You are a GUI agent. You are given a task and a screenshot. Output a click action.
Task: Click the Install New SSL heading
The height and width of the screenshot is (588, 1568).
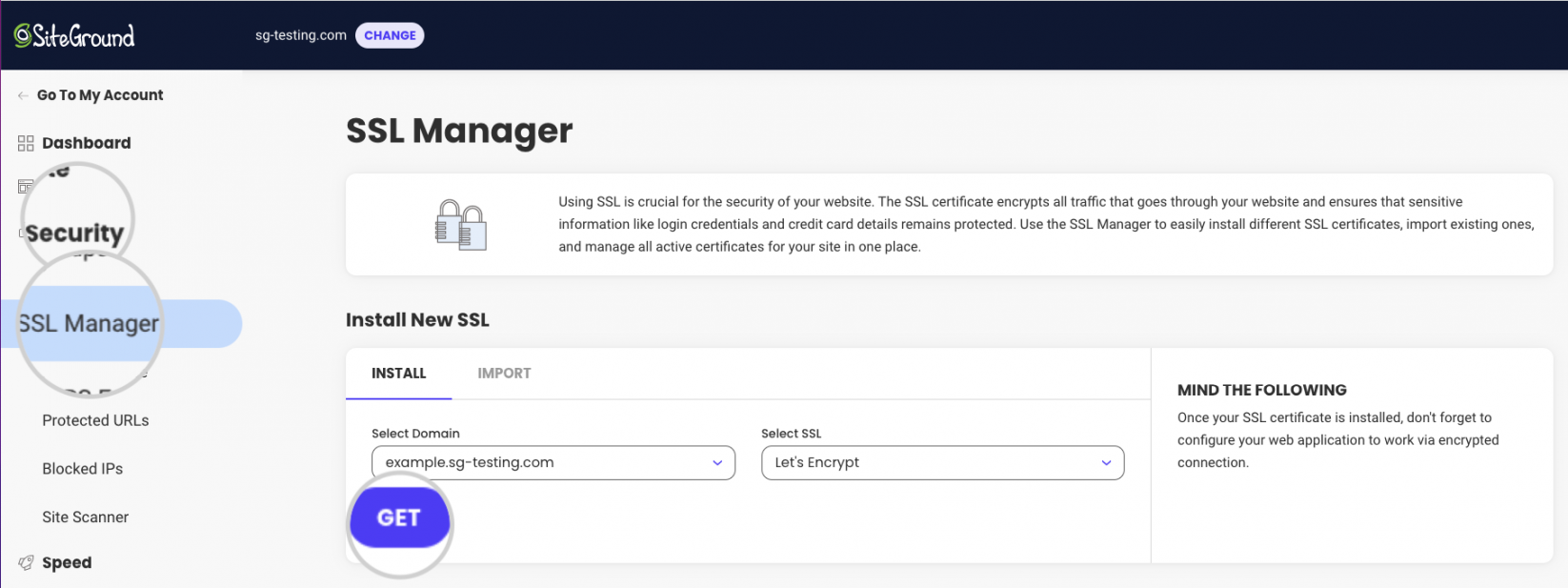[x=417, y=320]
